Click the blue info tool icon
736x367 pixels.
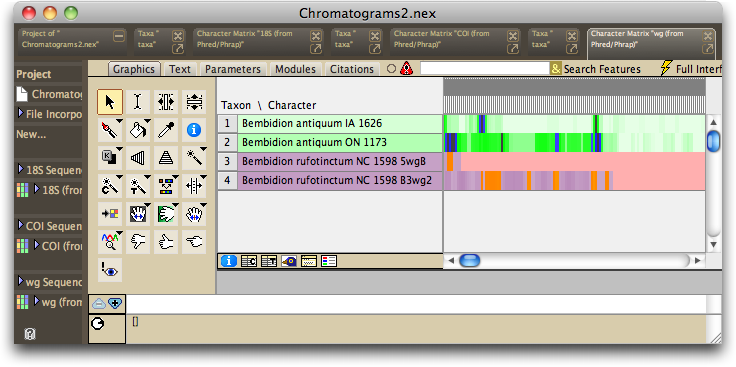point(194,130)
